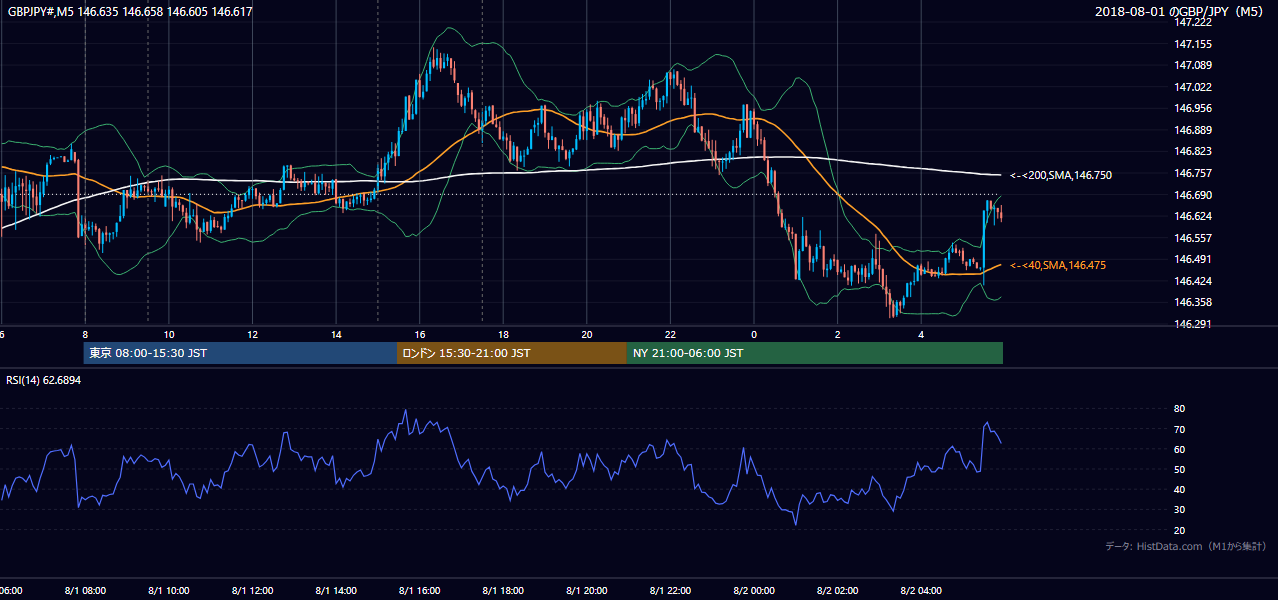Click price level 146.624 on axis
Image resolution: width=1278 pixels, height=600 pixels.
(1194, 216)
